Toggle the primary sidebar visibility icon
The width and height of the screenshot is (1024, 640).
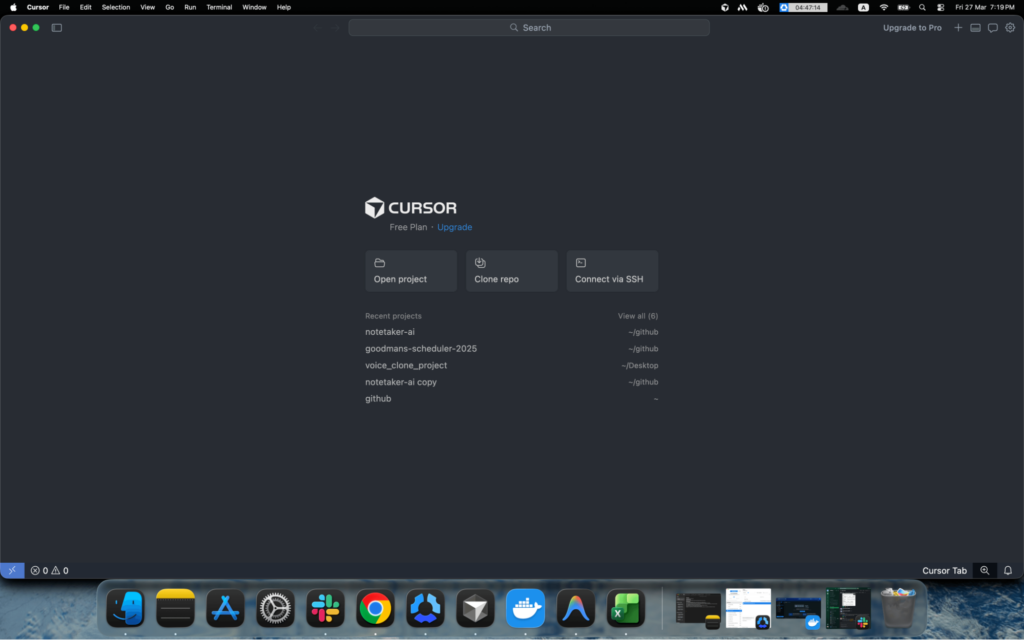coord(56,27)
